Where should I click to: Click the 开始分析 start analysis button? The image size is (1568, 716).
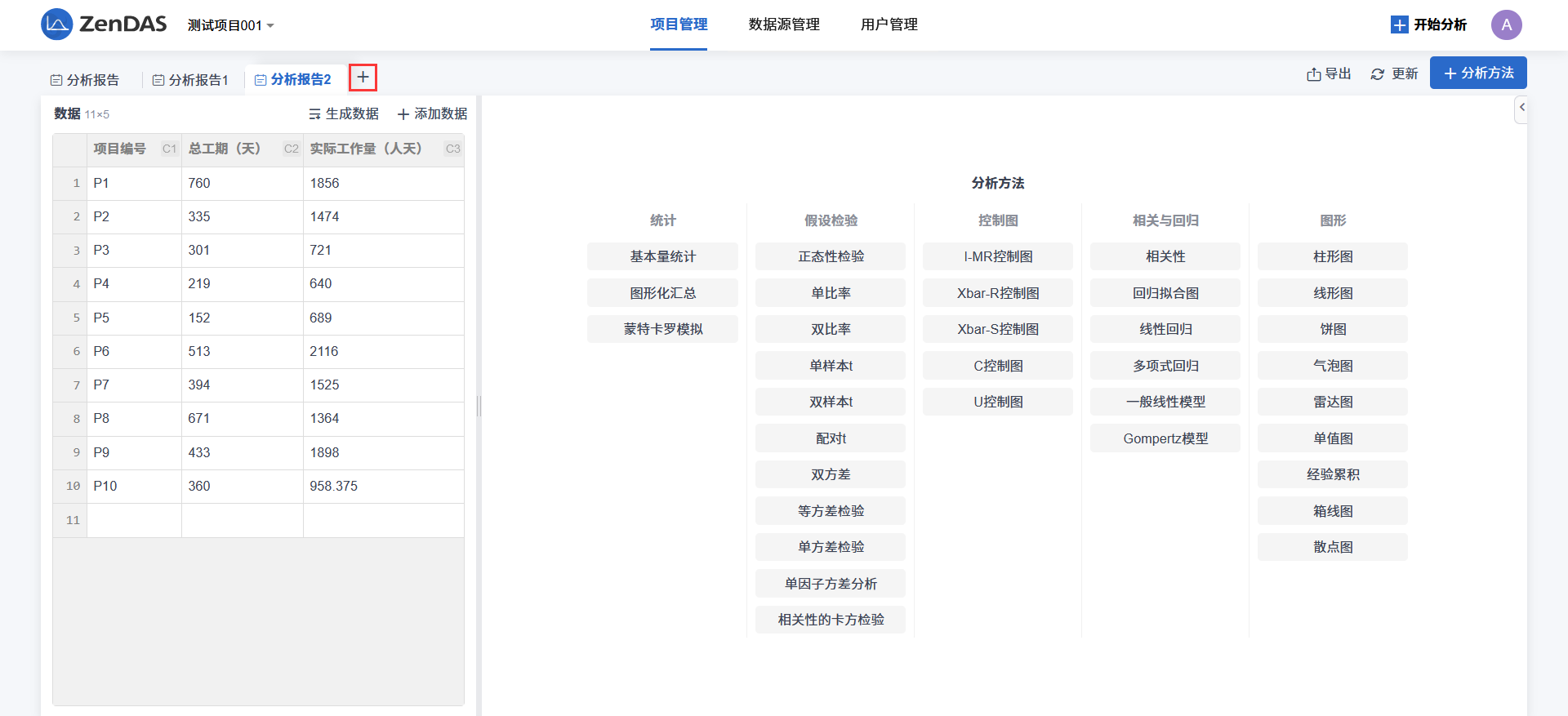click(1428, 24)
